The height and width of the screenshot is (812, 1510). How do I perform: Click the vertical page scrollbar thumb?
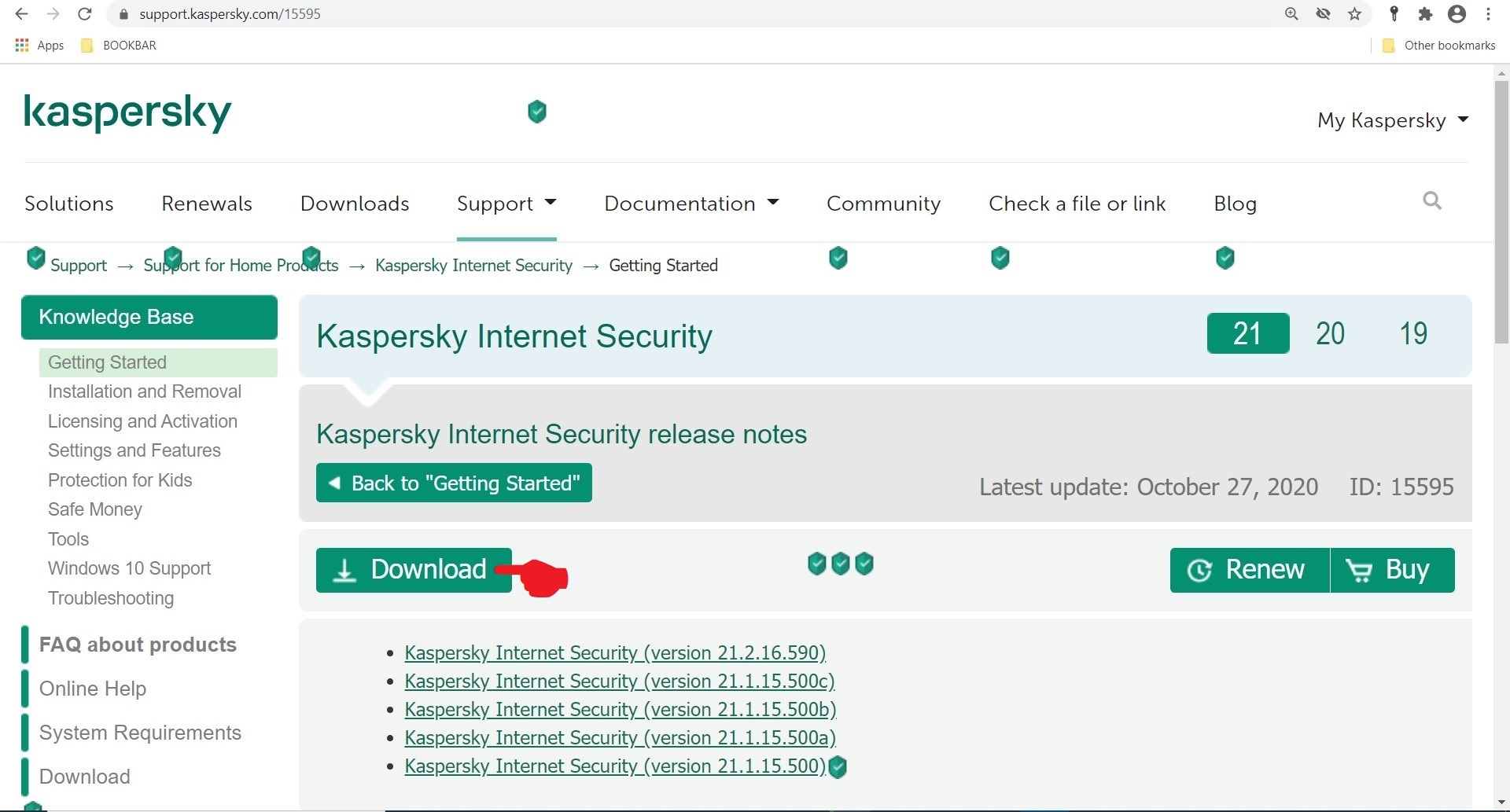pyautogui.click(x=1501, y=212)
